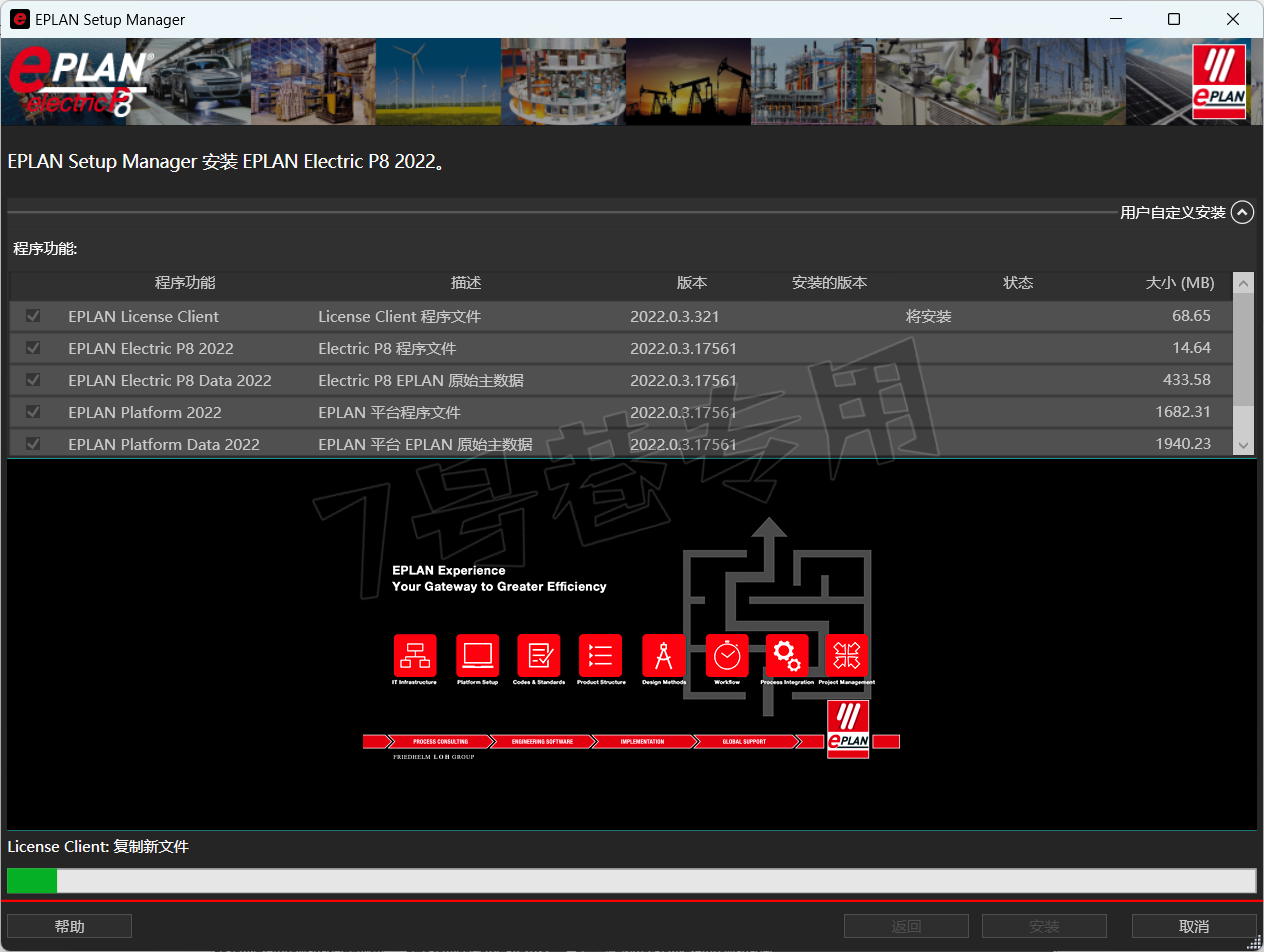Click the 版本 column header
The width and height of the screenshot is (1264, 952).
[x=692, y=283]
